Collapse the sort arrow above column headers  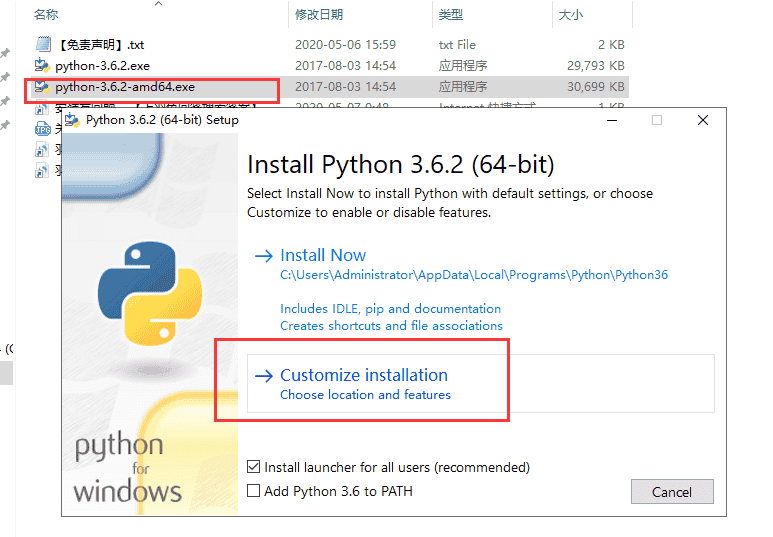click(160, 4)
